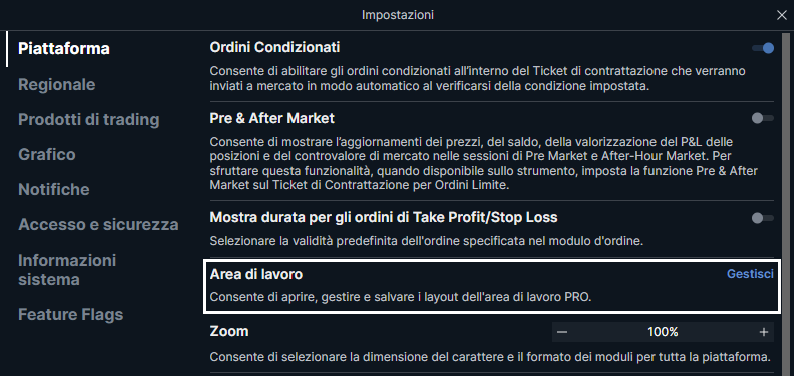Click the Zoom setting title
Image resolution: width=794 pixels, height=378 pixels.
pyautogui.click(x=229, y=332)
